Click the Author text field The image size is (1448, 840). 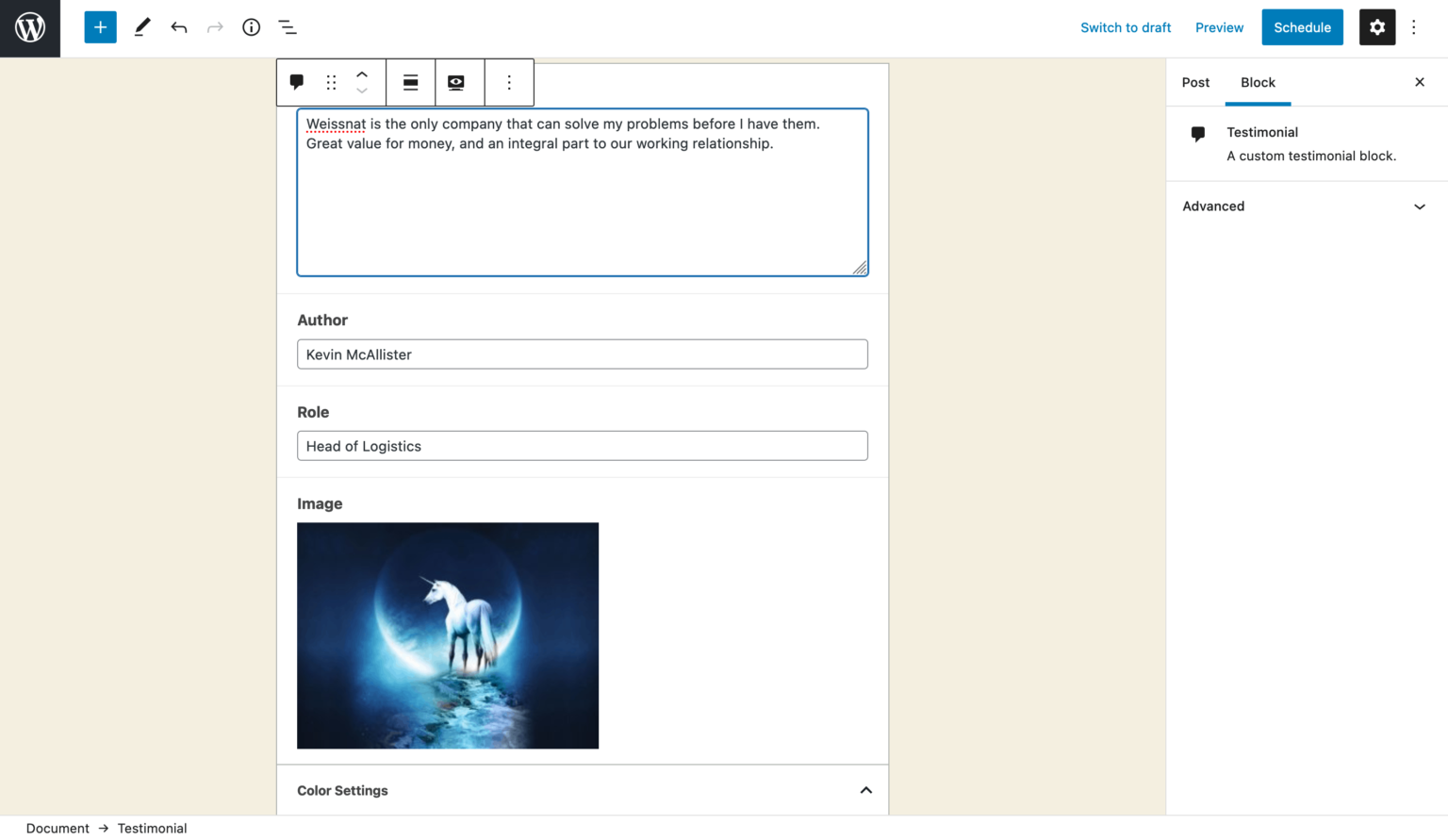point(582,354)
